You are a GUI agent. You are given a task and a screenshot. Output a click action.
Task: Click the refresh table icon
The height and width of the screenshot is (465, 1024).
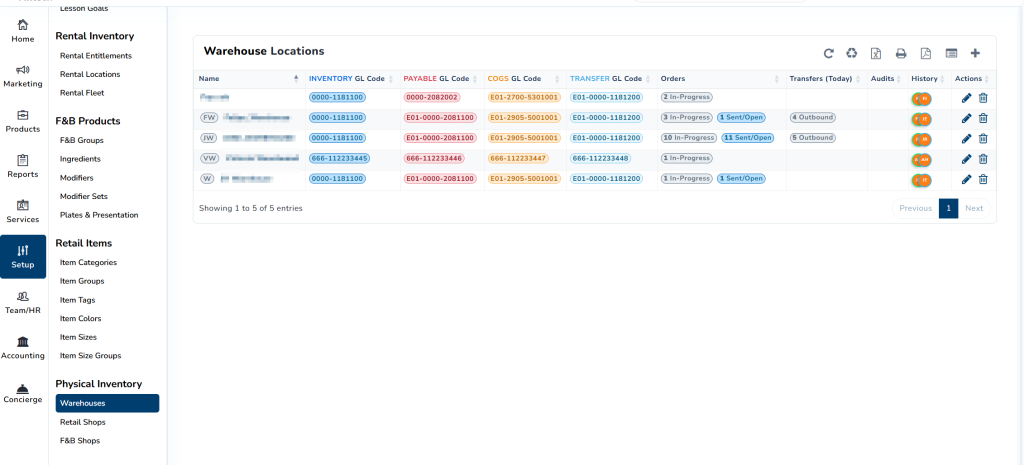point(828,53)
